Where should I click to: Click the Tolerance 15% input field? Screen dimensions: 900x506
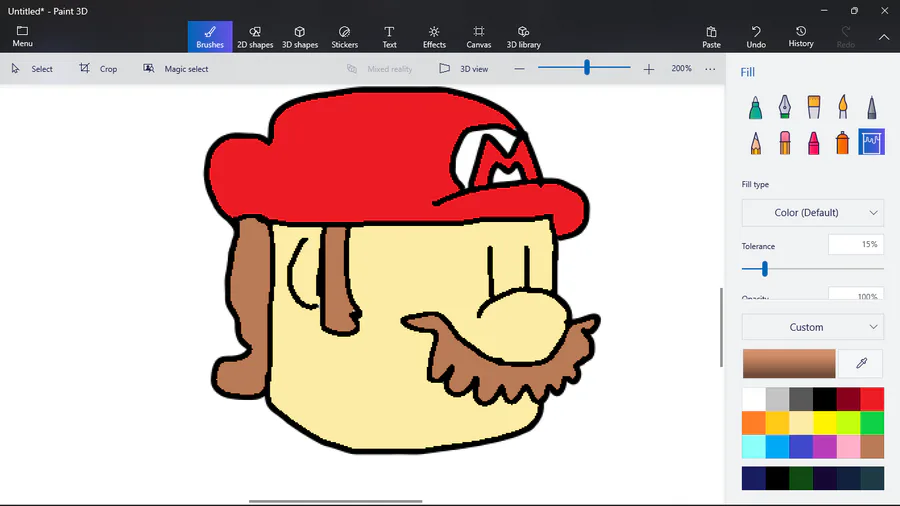856,245
